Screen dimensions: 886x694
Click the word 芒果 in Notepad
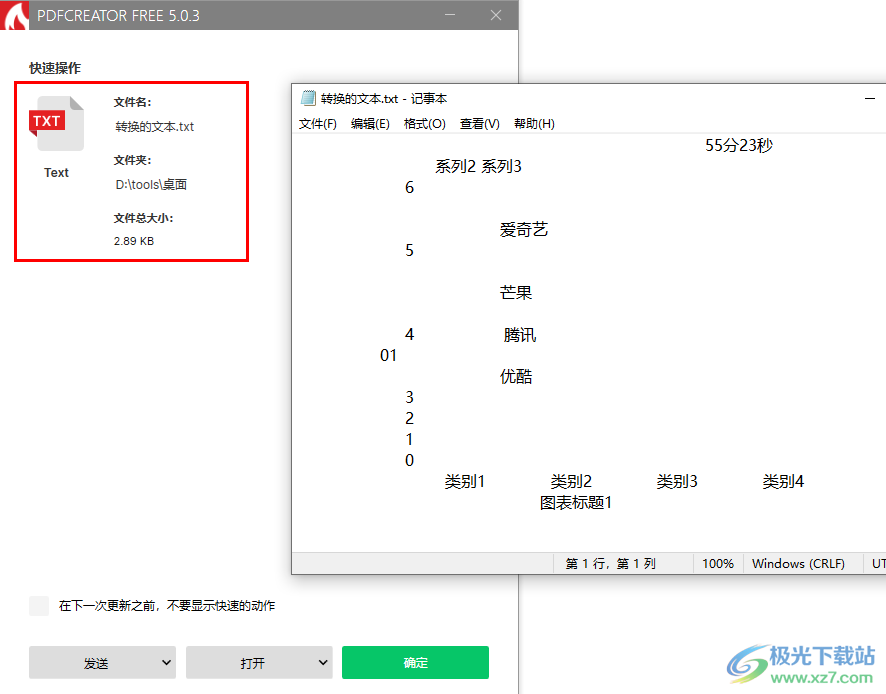tap(516, 292)
